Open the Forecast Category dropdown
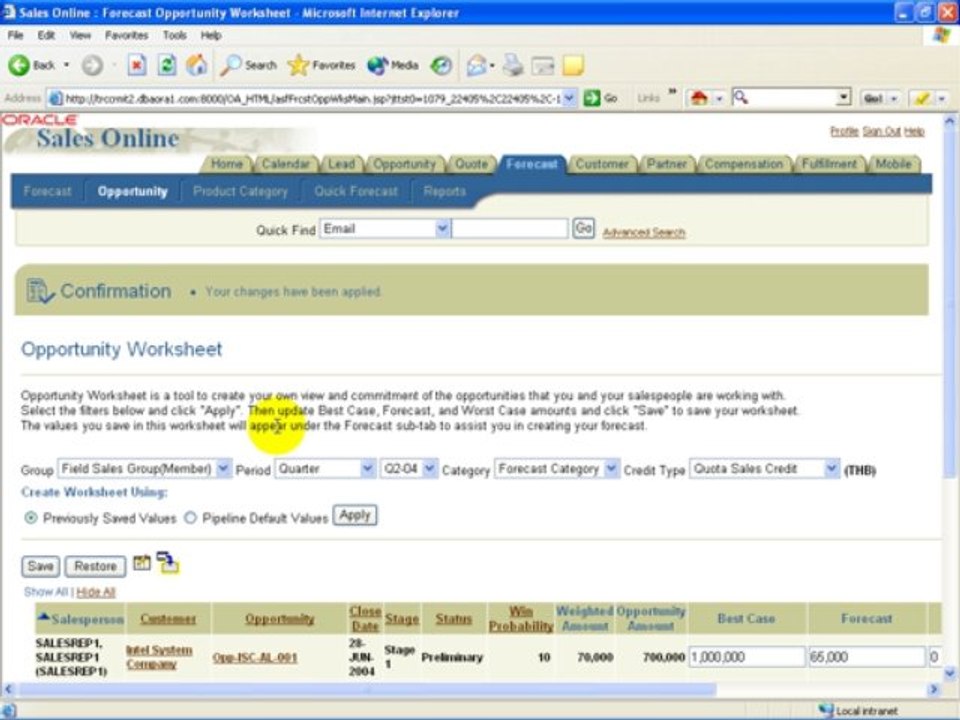The width and height of the screenshot is (960, 720). 611,468
